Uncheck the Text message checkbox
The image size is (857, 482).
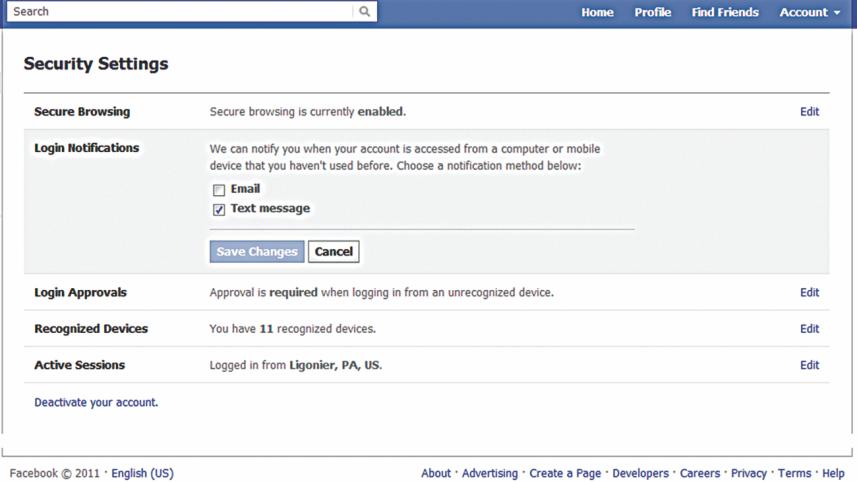tap(219, 210)
